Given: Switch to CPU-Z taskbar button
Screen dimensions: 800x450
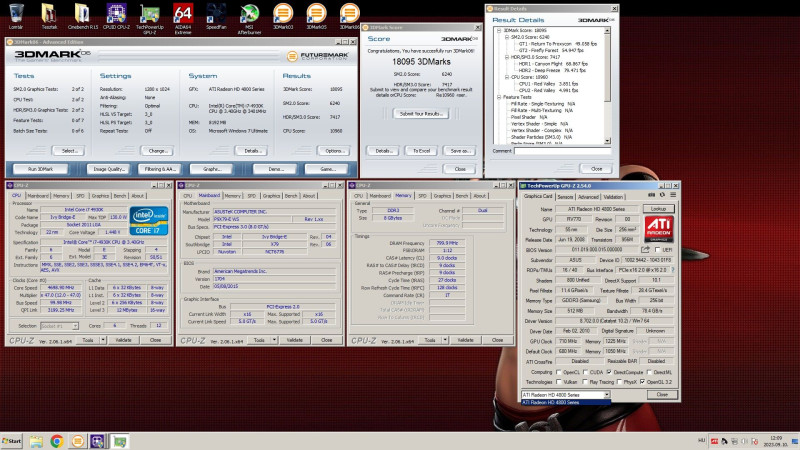Looking at the screenshot, I should click(97, 441).
